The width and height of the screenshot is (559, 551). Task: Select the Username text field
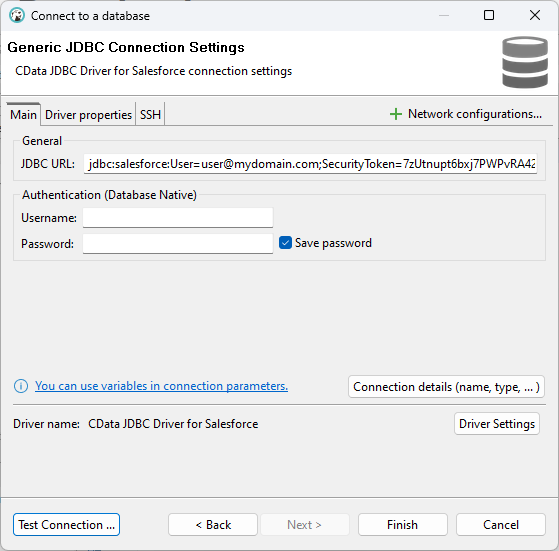pyautogui.click(x=178, y=218)
